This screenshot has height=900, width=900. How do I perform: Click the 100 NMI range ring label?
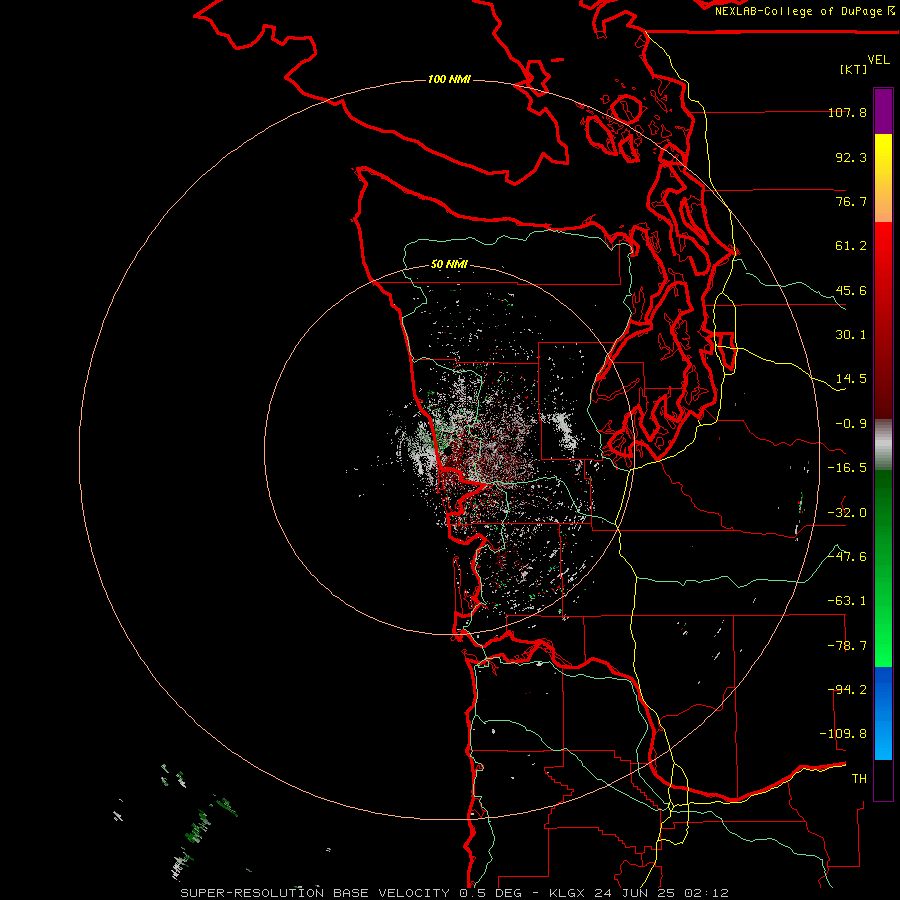[449, 79]
